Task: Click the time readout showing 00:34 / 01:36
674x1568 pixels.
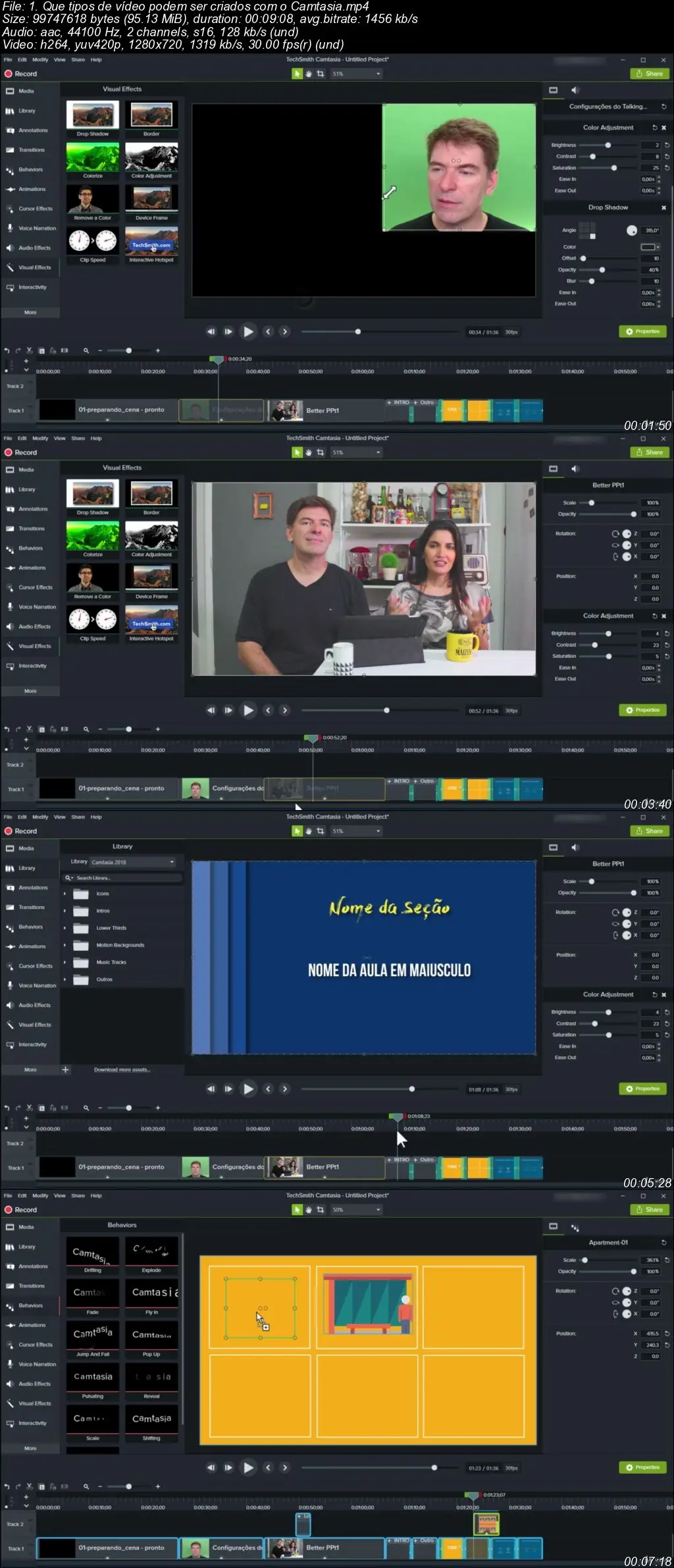Action: [484, 333]
